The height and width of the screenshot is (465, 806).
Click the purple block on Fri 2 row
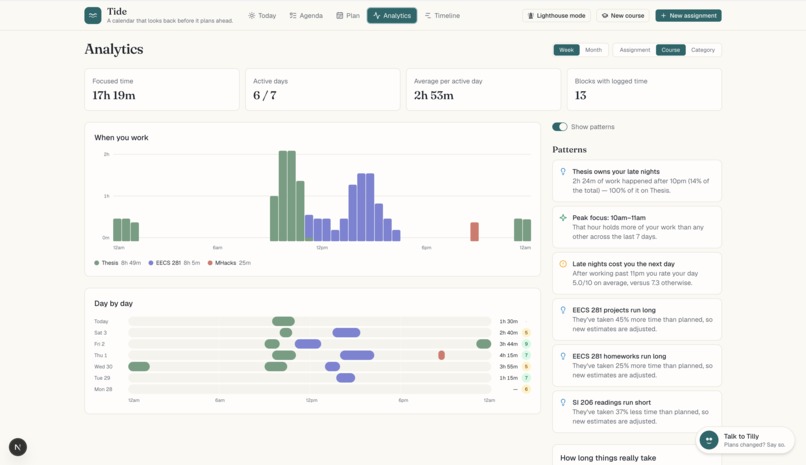(308, 344)
